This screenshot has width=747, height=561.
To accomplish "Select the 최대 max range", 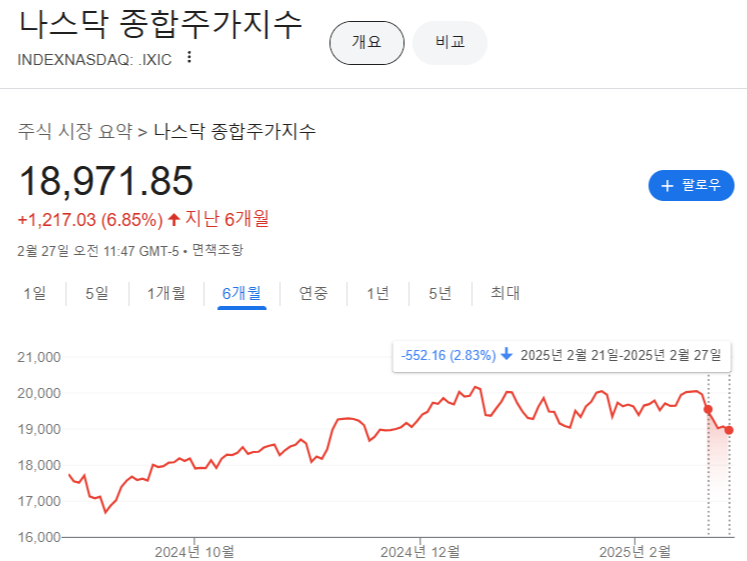I will 505,293.
